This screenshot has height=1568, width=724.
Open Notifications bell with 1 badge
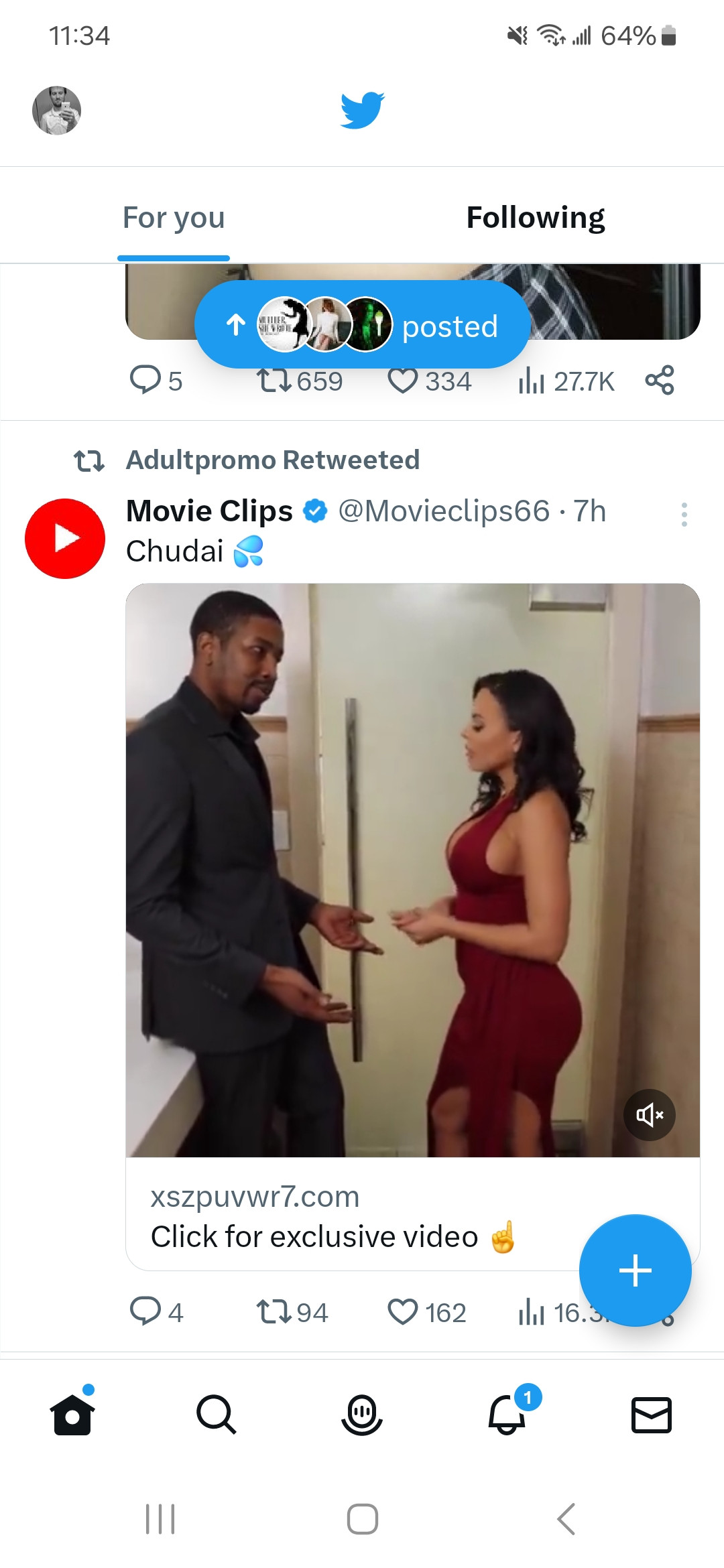tap(507, 1413)
